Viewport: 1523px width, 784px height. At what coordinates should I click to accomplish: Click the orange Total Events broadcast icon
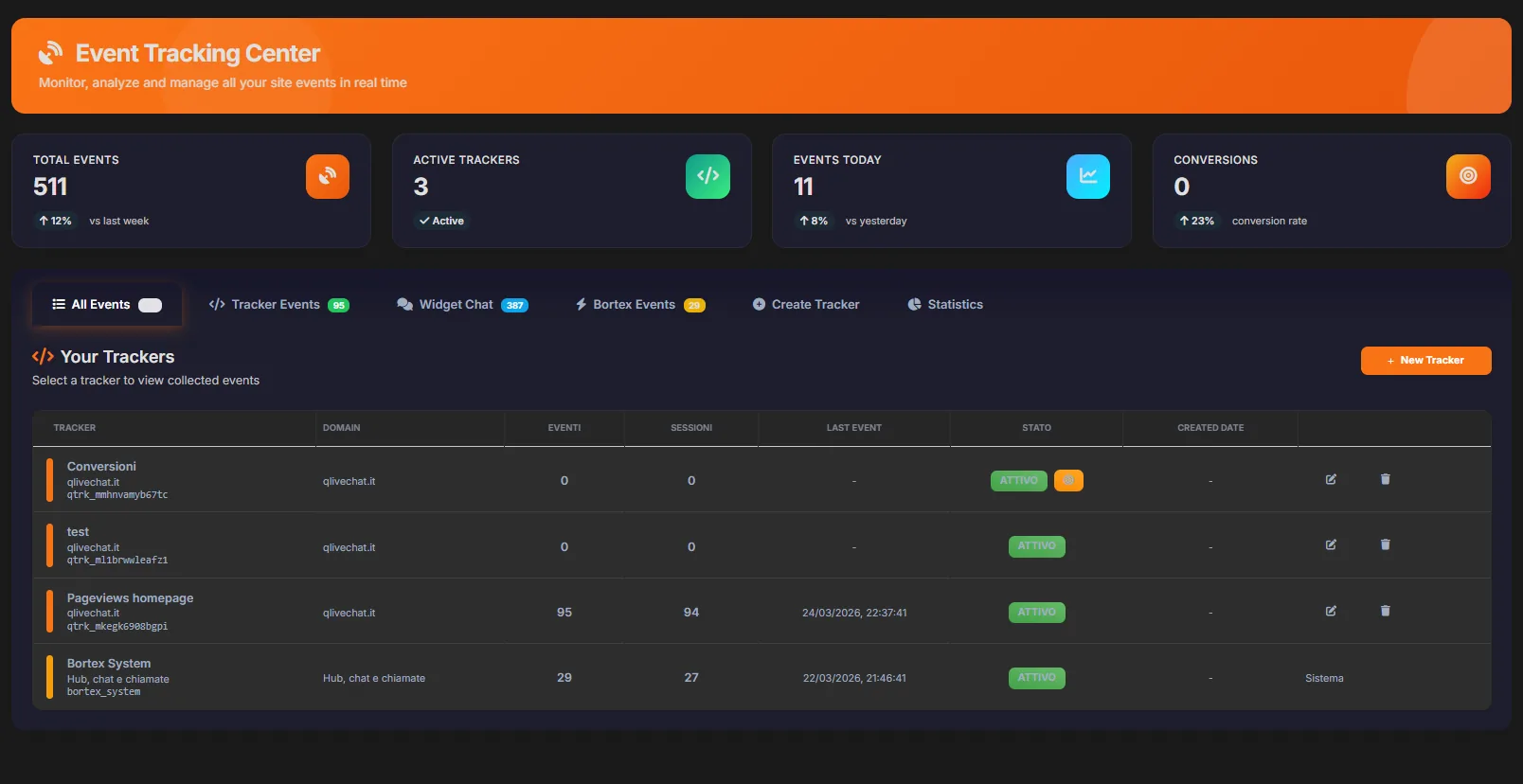coord(328,177)
